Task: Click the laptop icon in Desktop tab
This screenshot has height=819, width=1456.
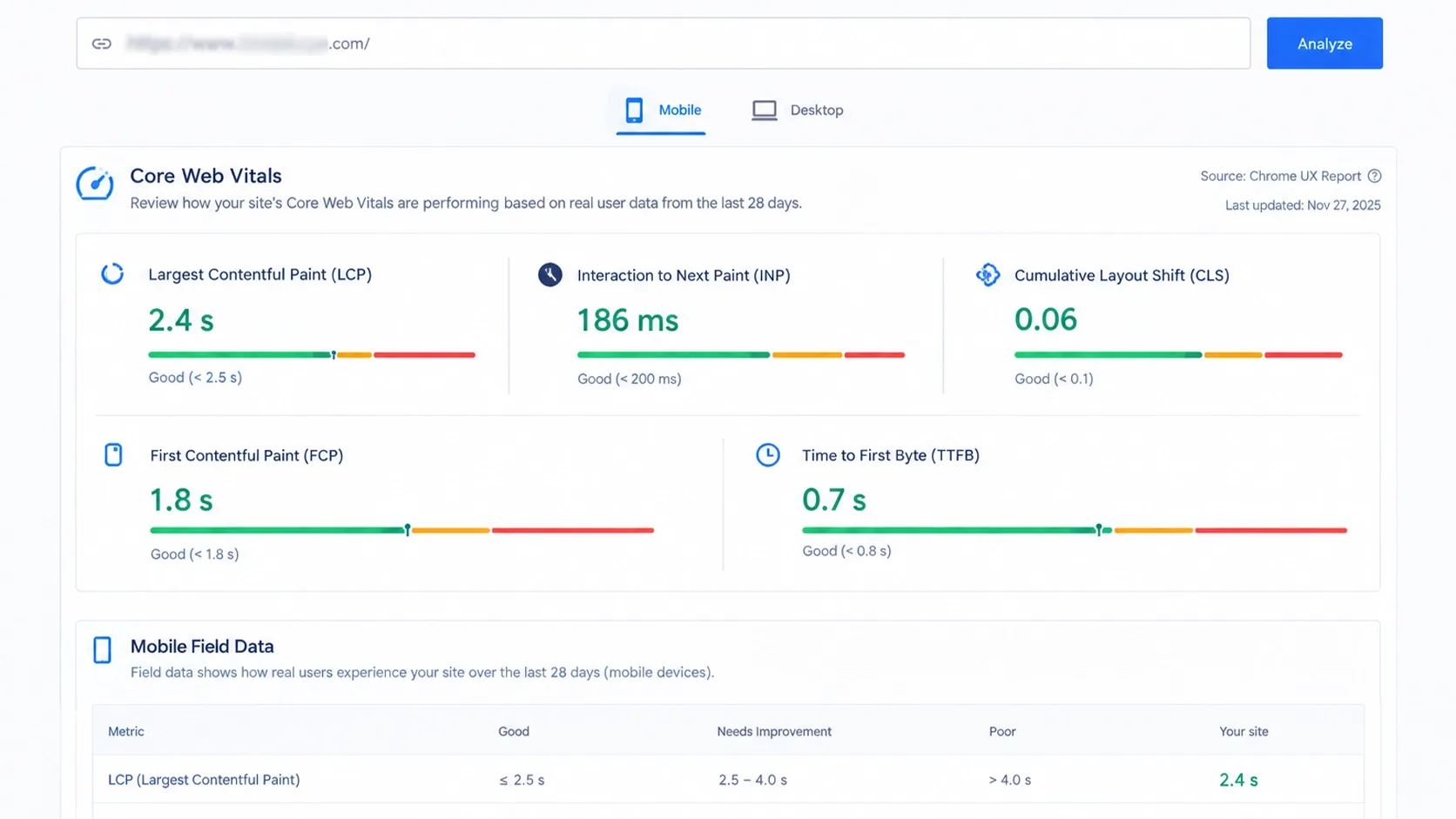Action: click(765, 111)
